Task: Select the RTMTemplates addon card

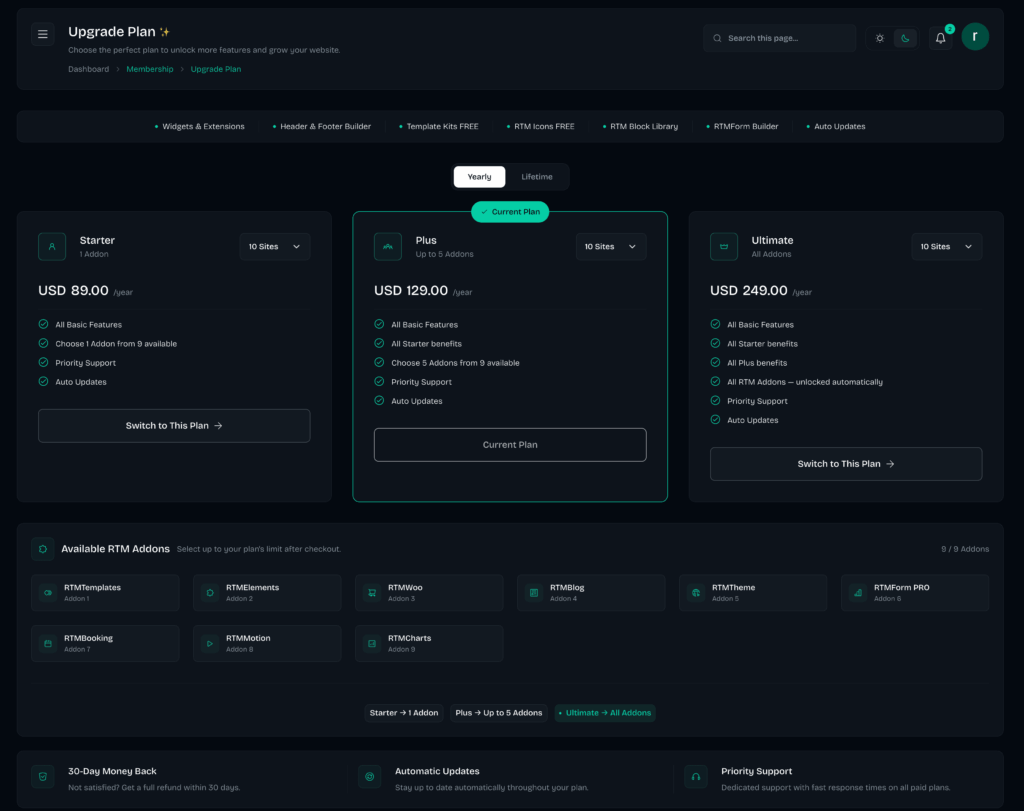Action: click(105, 592)
